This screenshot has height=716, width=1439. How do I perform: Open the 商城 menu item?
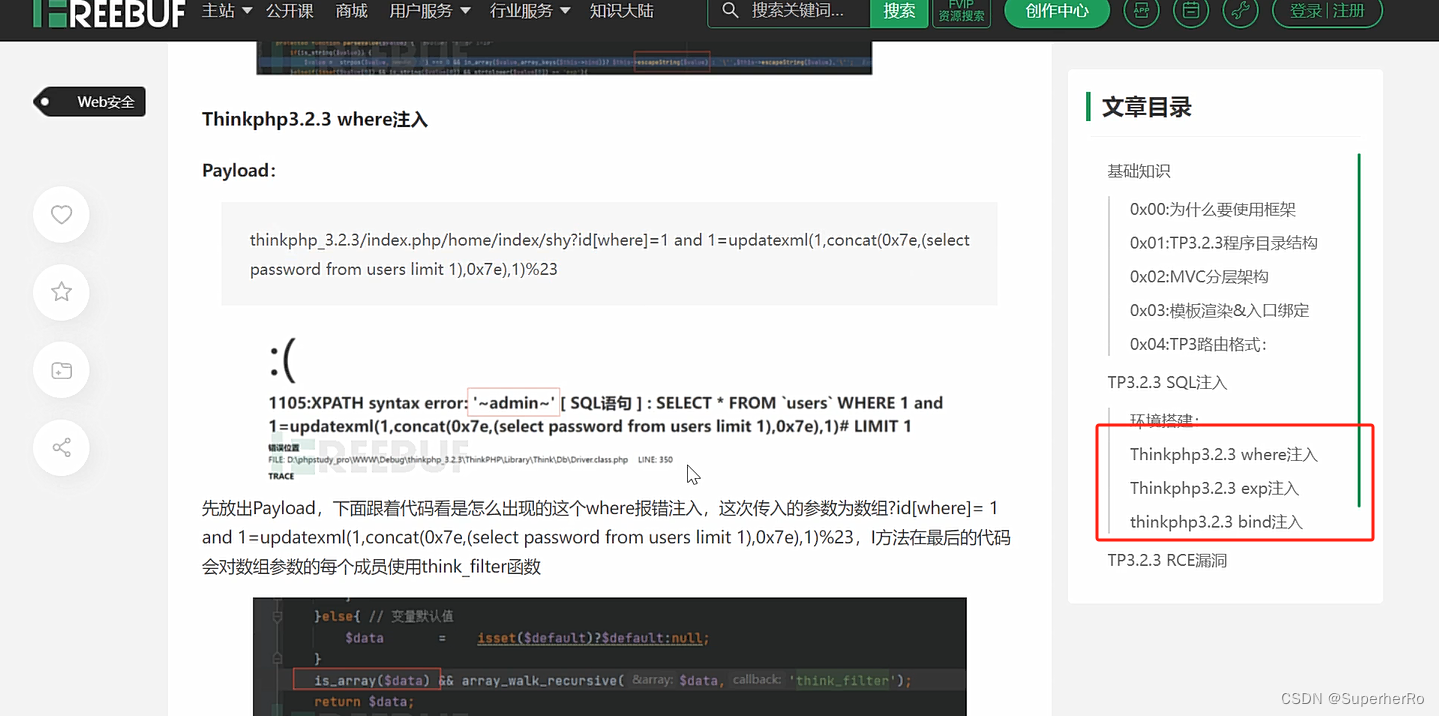[x=352, y=11]
